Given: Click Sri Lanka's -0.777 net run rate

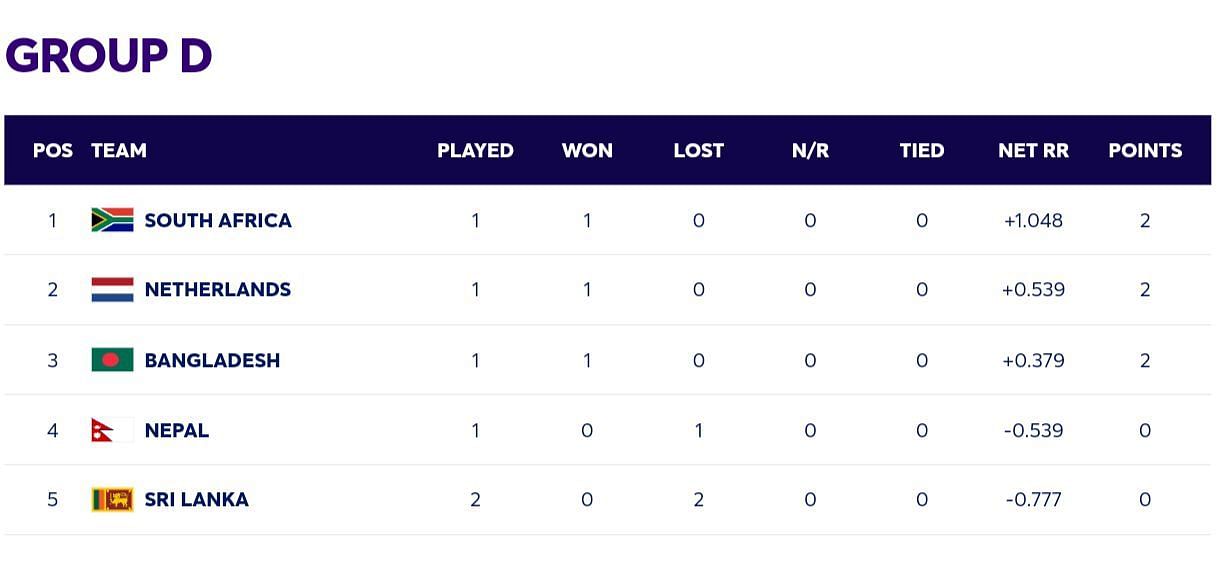Looking at the screenshot, I should tap(1034, 499).
